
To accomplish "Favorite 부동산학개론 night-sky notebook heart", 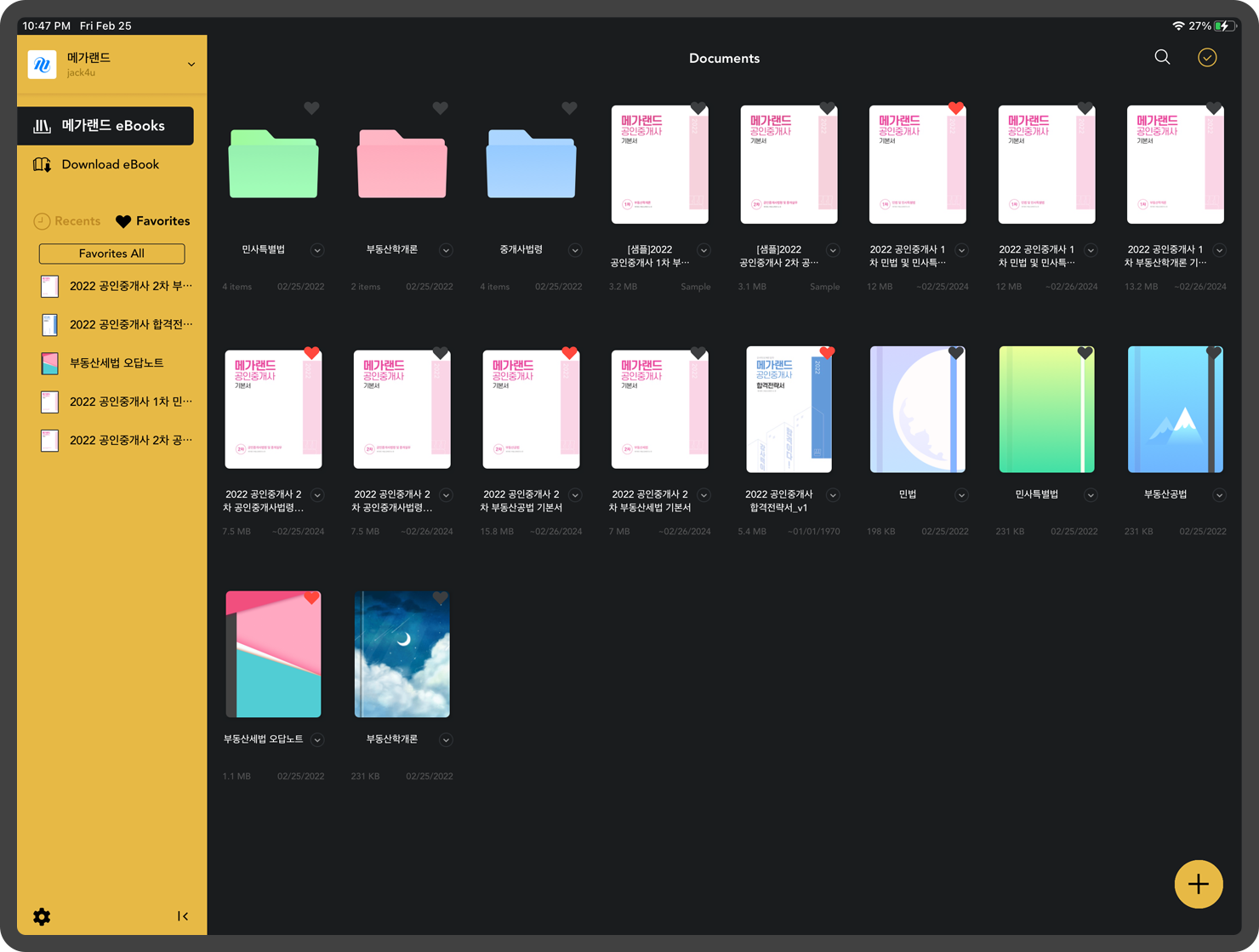I will [440, 598].
